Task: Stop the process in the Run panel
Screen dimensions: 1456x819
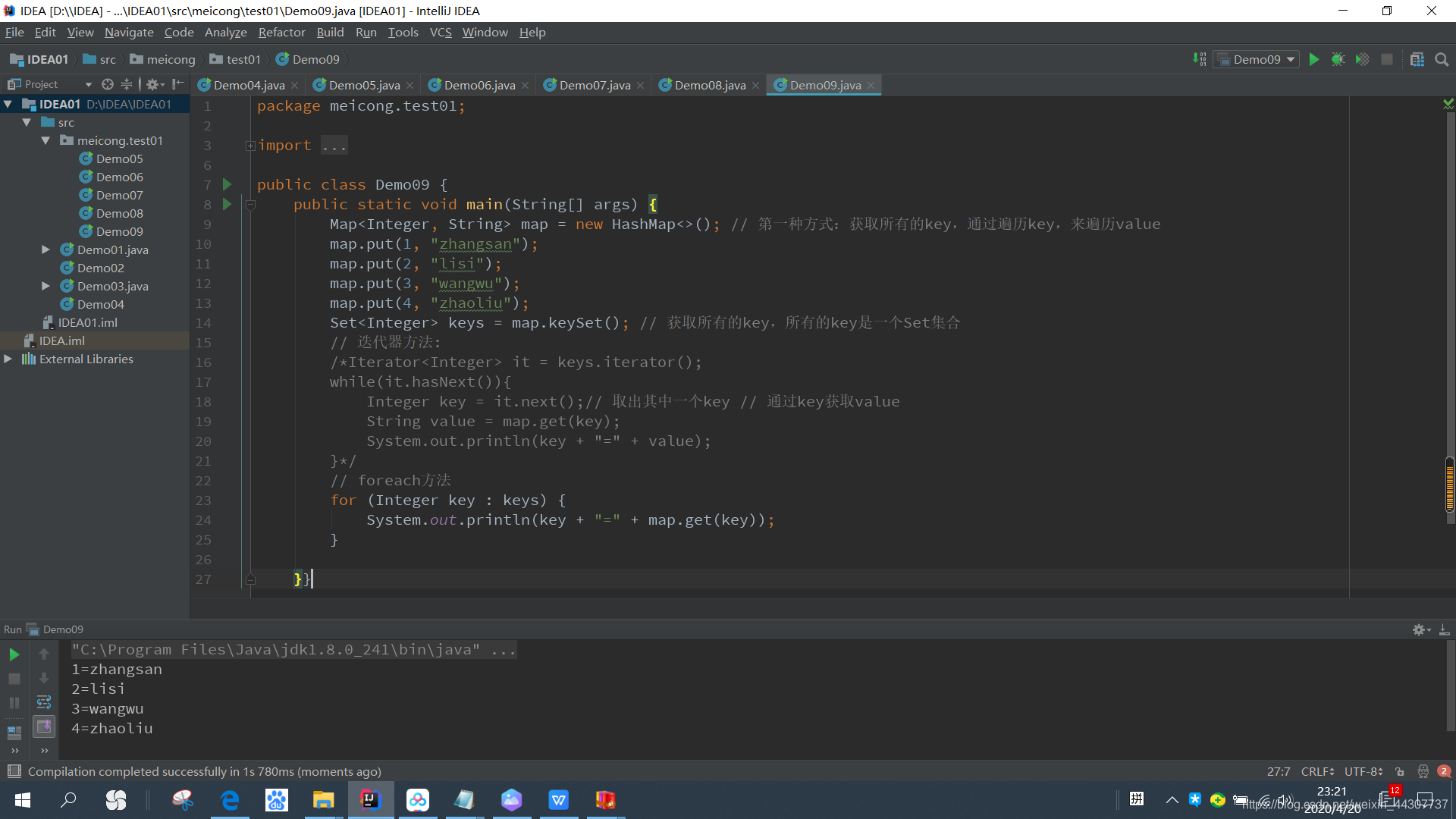Action: pyautogui.click(x=14, y=679)
